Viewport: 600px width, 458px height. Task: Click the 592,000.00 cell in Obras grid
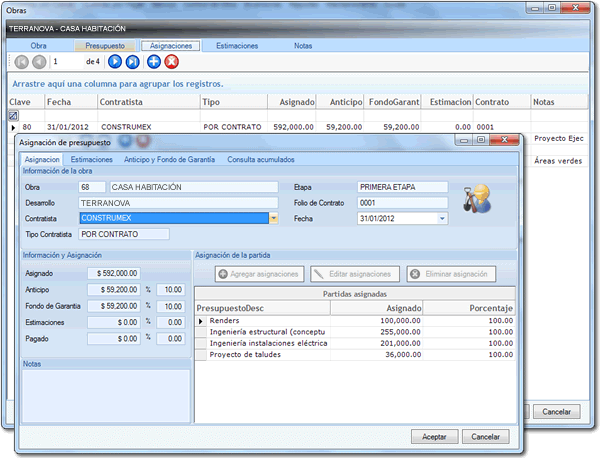(292, 127)
